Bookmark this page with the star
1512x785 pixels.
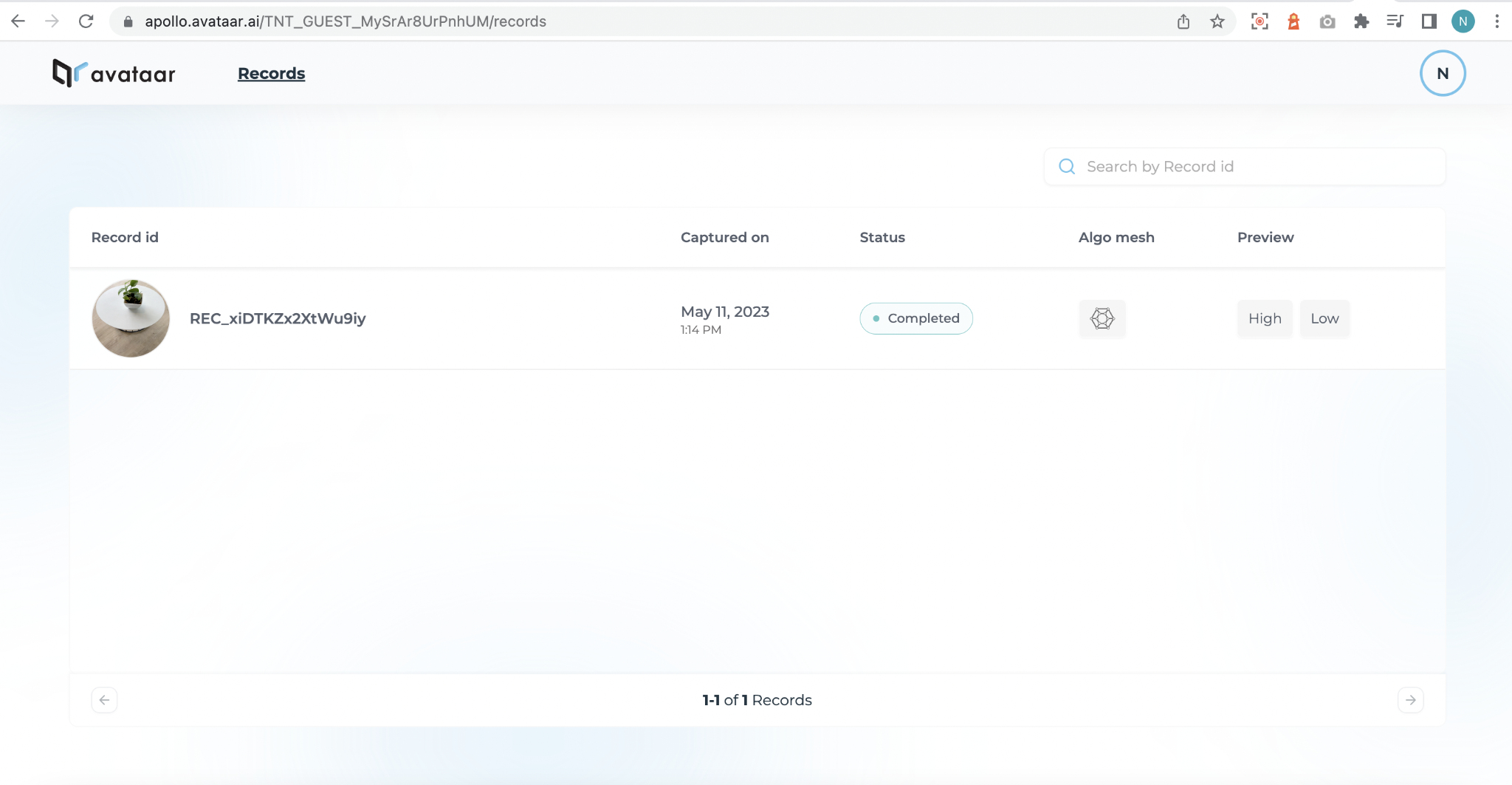point(1217,21)
